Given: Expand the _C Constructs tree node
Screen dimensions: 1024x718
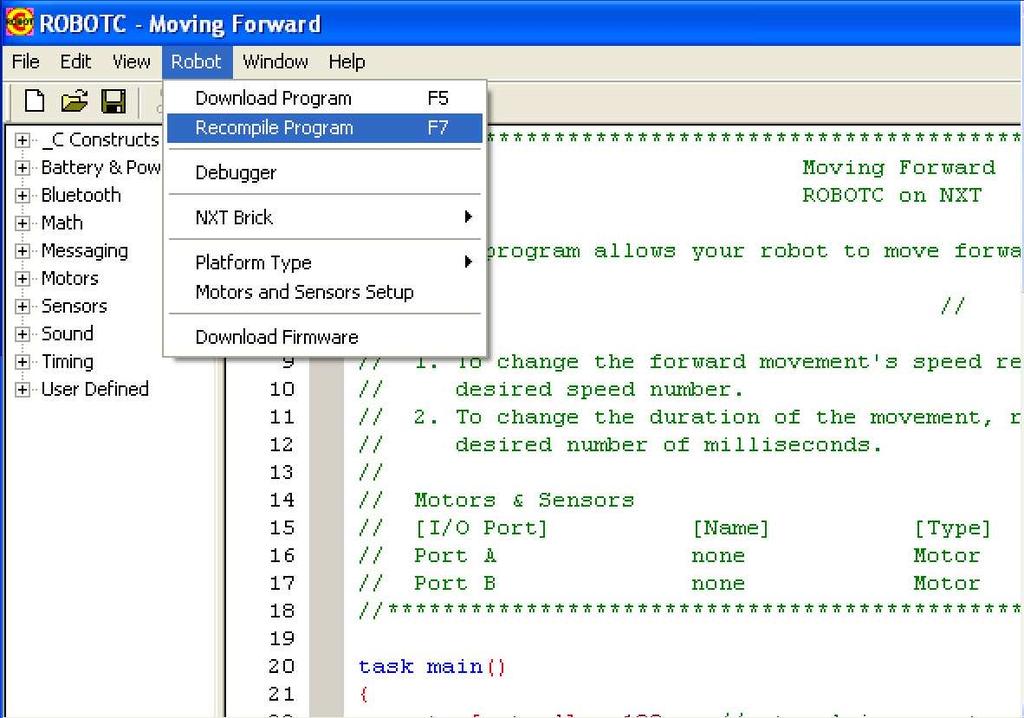Looking at the screenshot, I should point(22,140).
